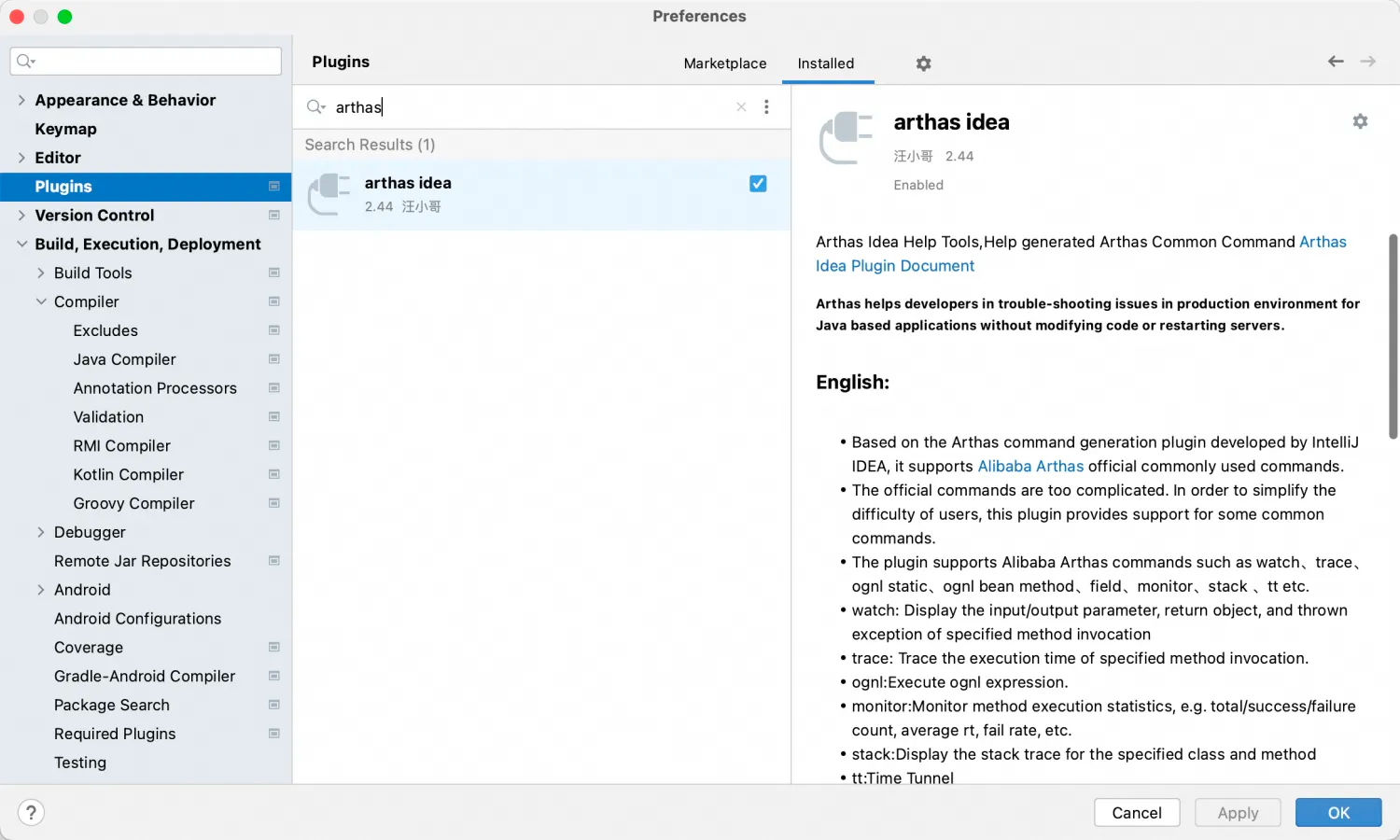Screen dimensions: 1400x840
Task: Click the project-level icon beside Required Plugins
Action: click(x=274, y=735)
